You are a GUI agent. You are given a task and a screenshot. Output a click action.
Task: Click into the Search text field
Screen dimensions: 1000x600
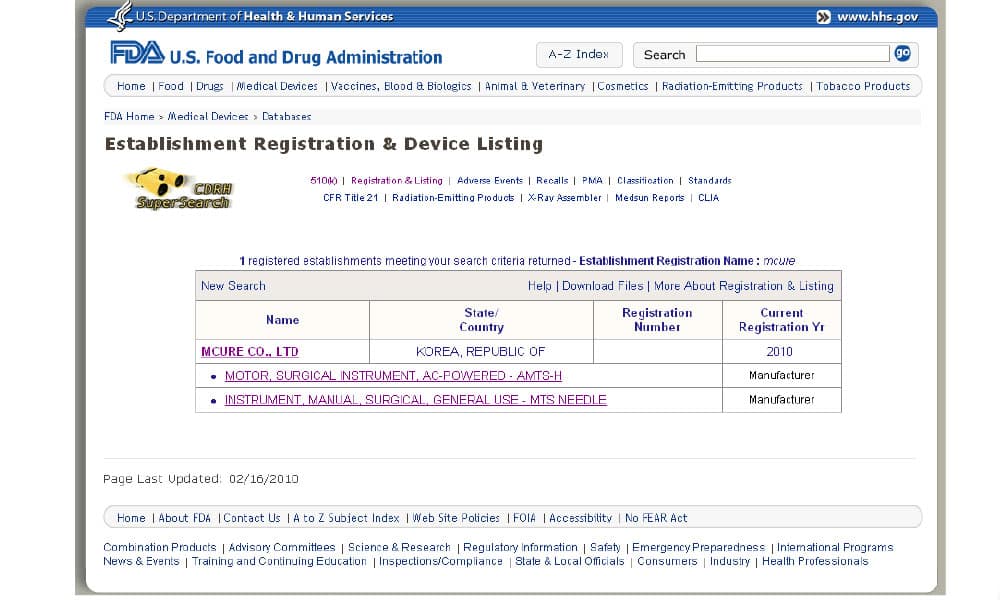coord(792,54)
